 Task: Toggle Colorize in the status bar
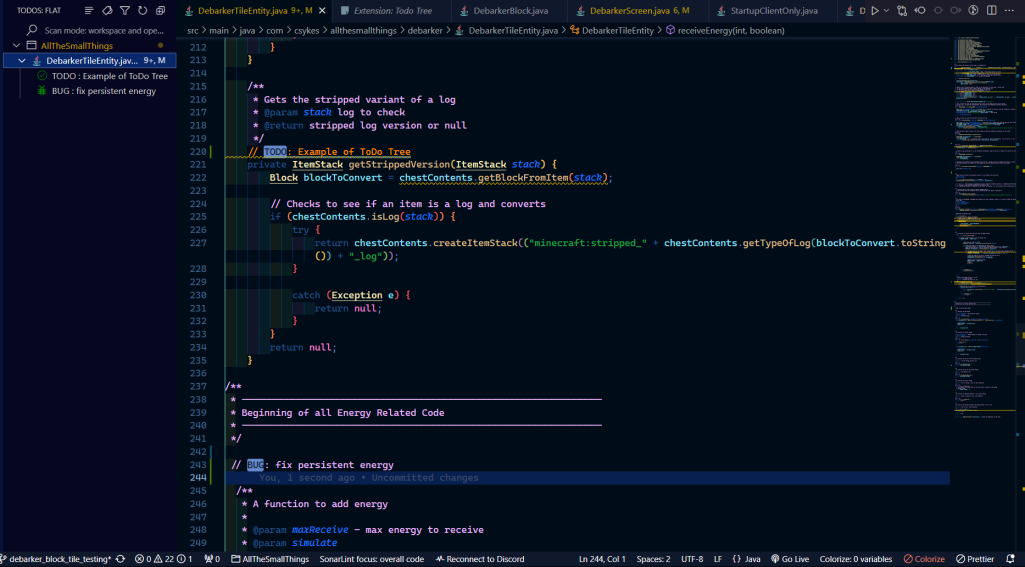coord(924,559)
